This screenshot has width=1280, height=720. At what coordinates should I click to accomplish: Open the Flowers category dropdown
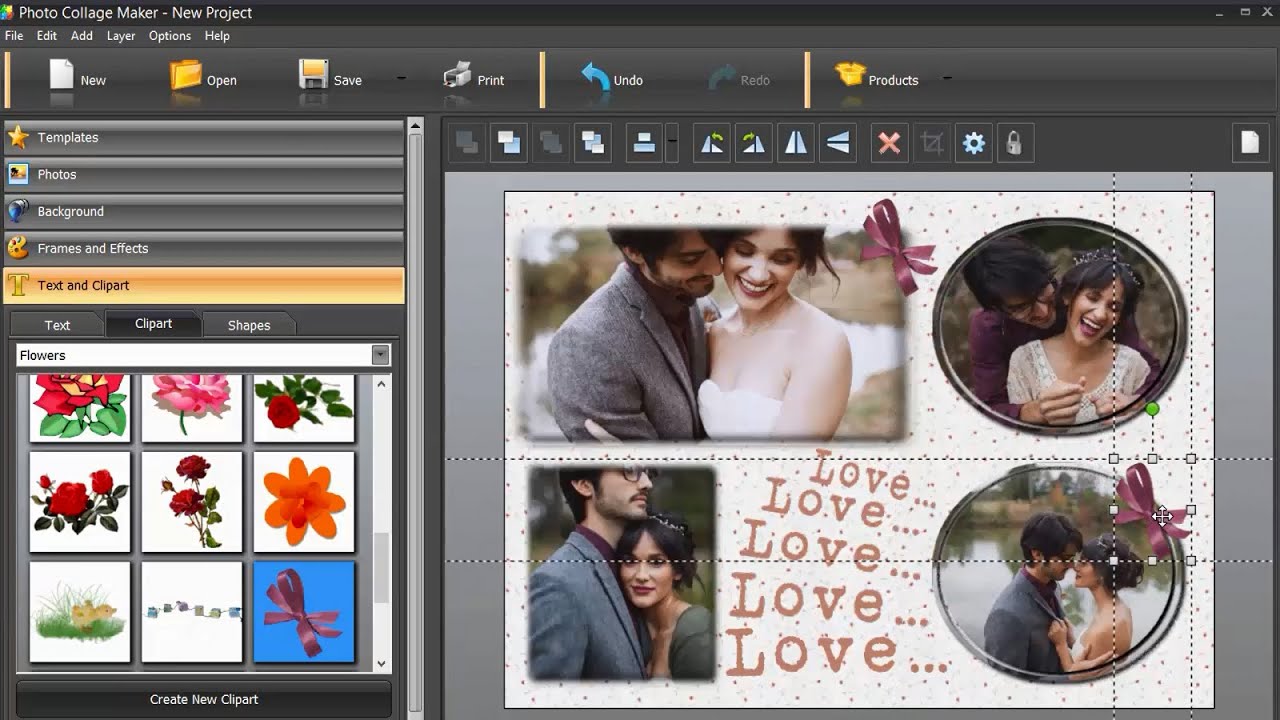pyautogui.click(x=203, y=355)
